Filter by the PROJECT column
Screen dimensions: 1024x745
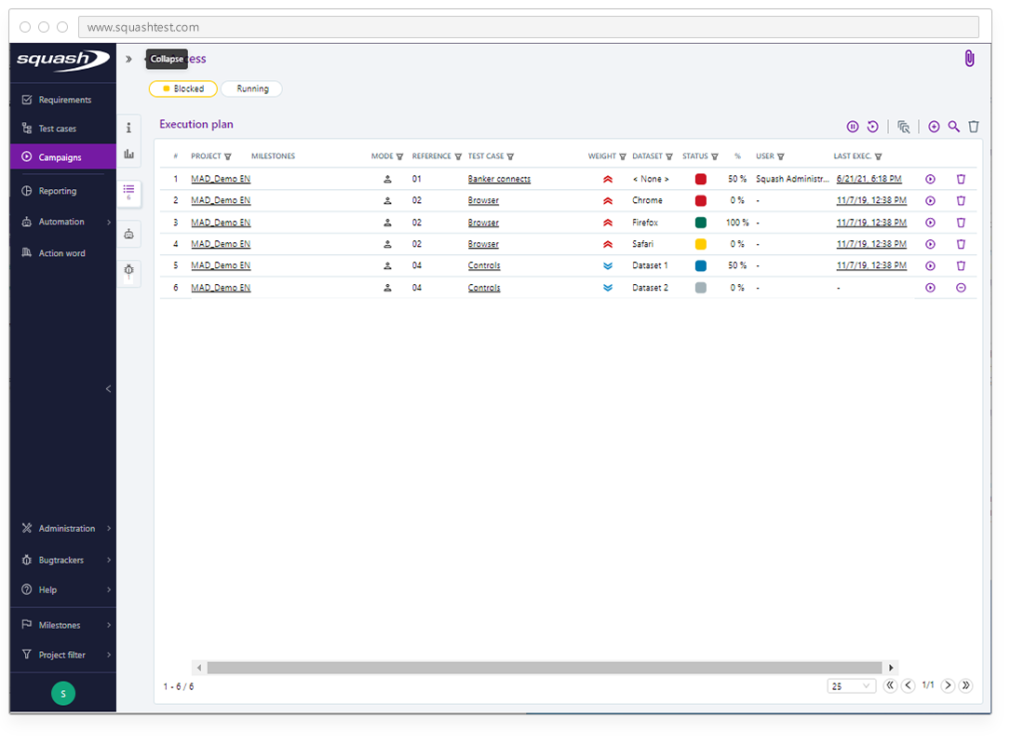pos(228,157)
